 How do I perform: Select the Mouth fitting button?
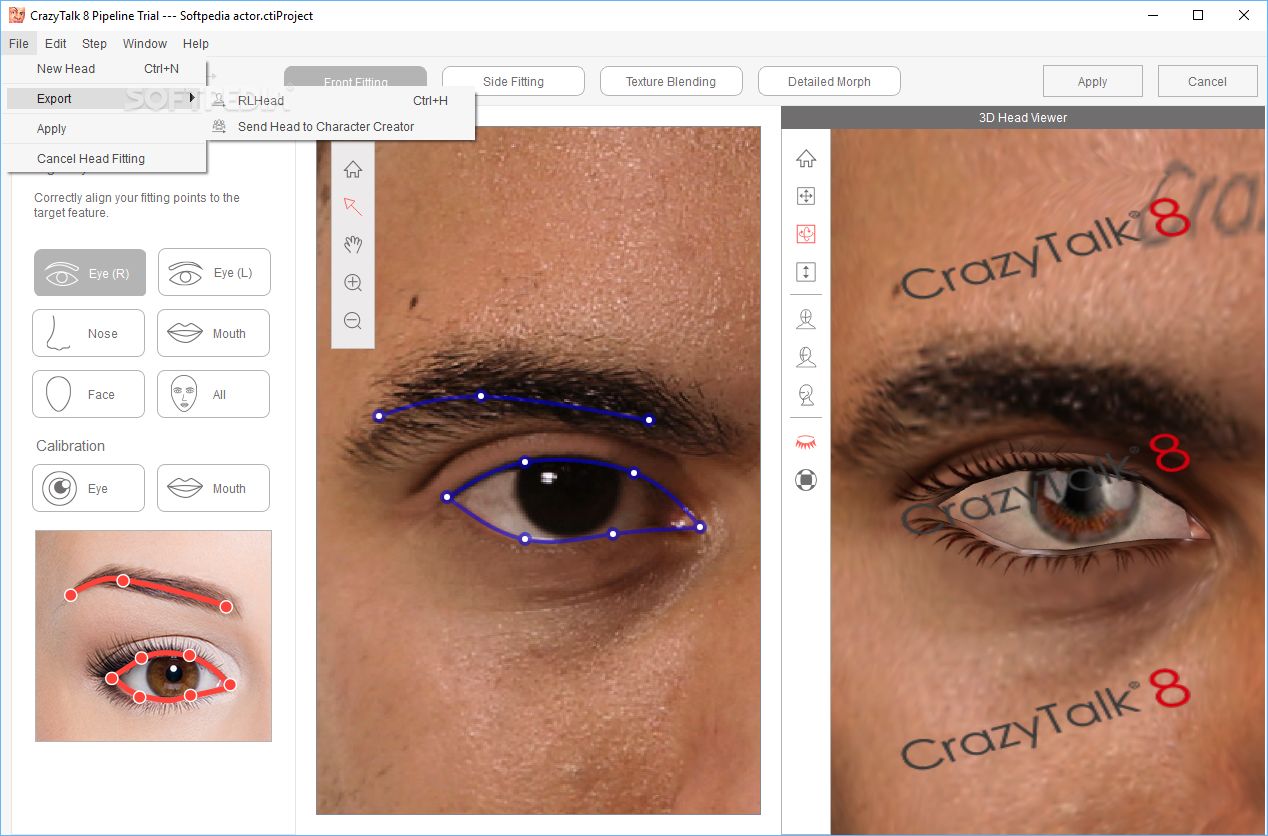213,333
